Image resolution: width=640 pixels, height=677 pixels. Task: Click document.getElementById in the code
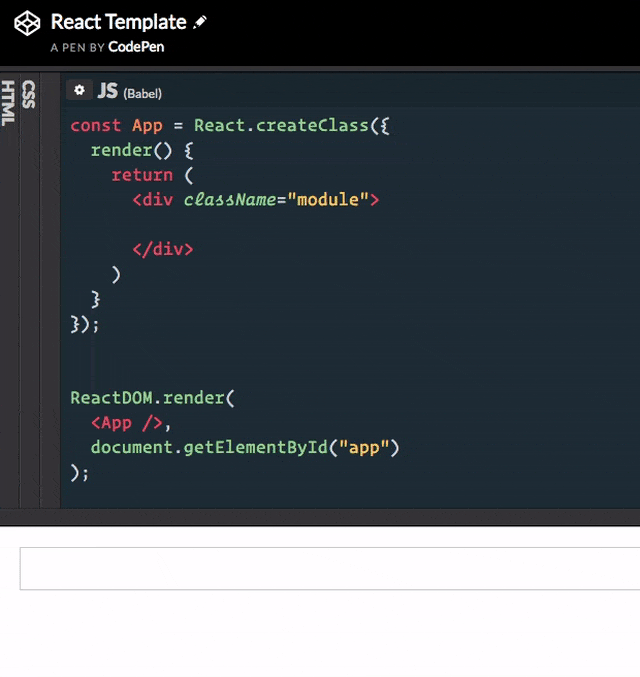(209, 447)
